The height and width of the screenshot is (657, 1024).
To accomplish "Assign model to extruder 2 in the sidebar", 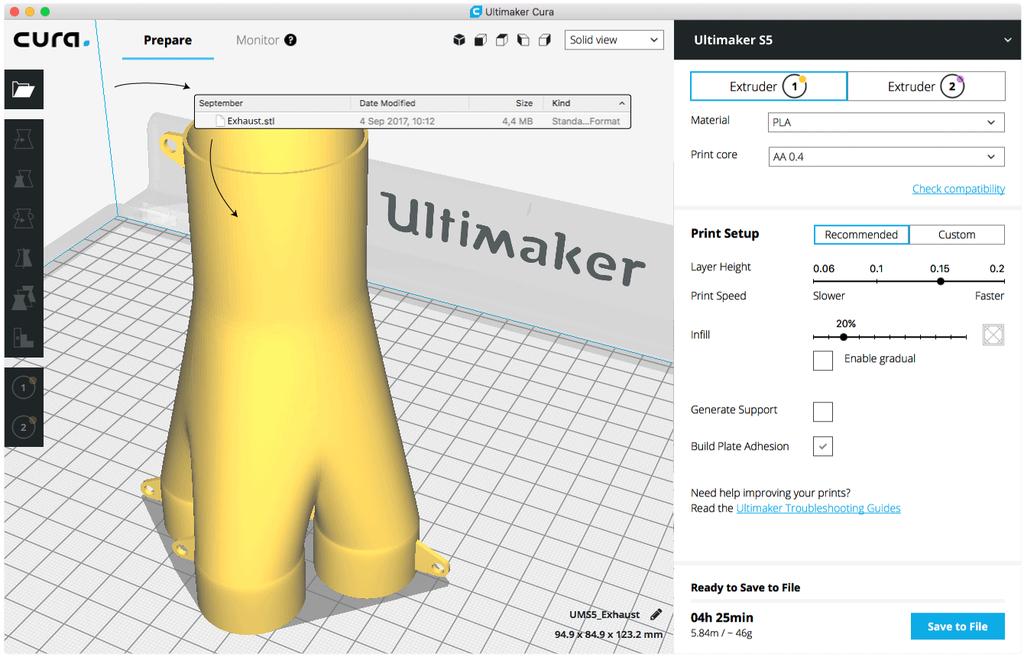I will click(x=24, y=427).
